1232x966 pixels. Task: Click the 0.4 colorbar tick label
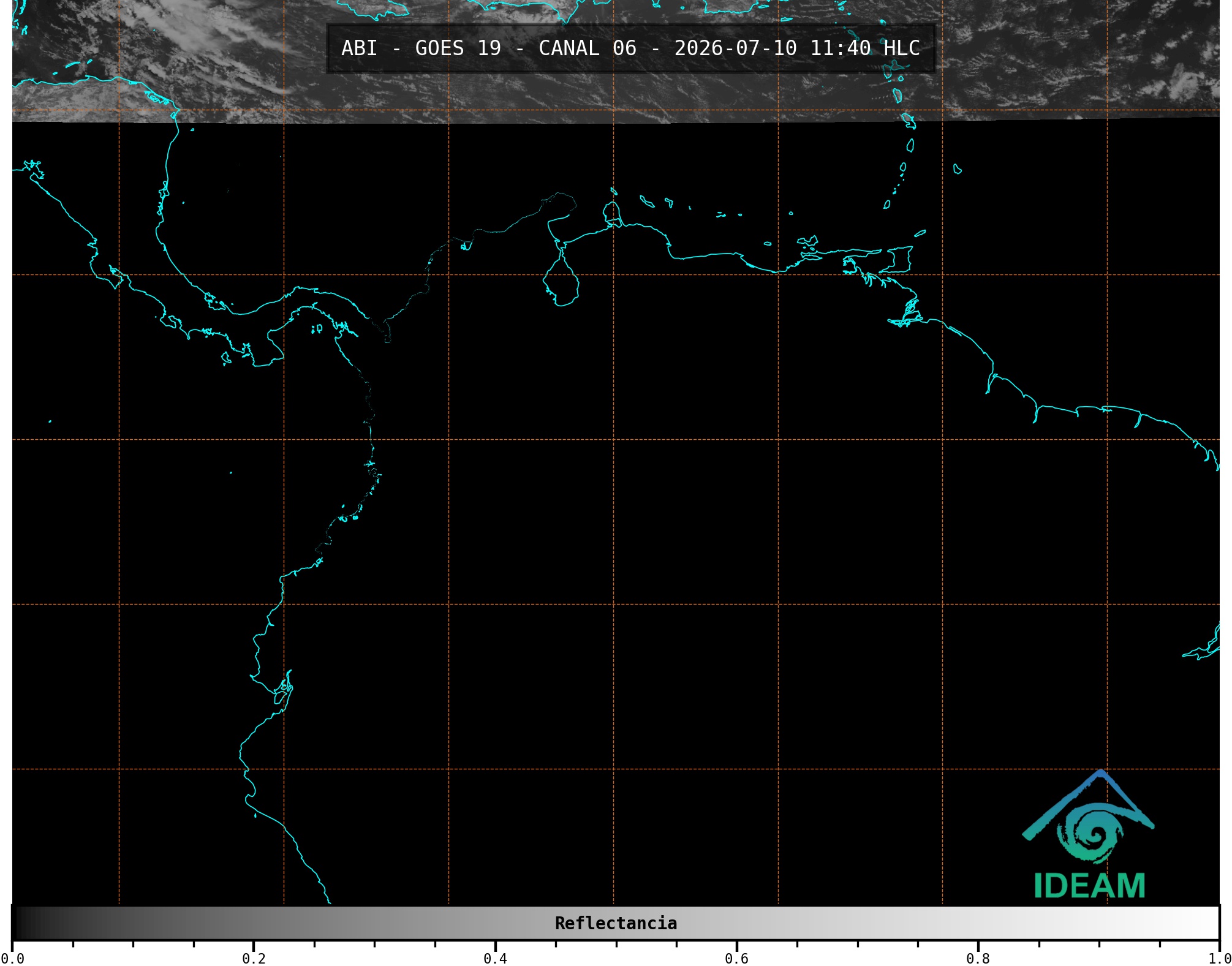point(495,958)
